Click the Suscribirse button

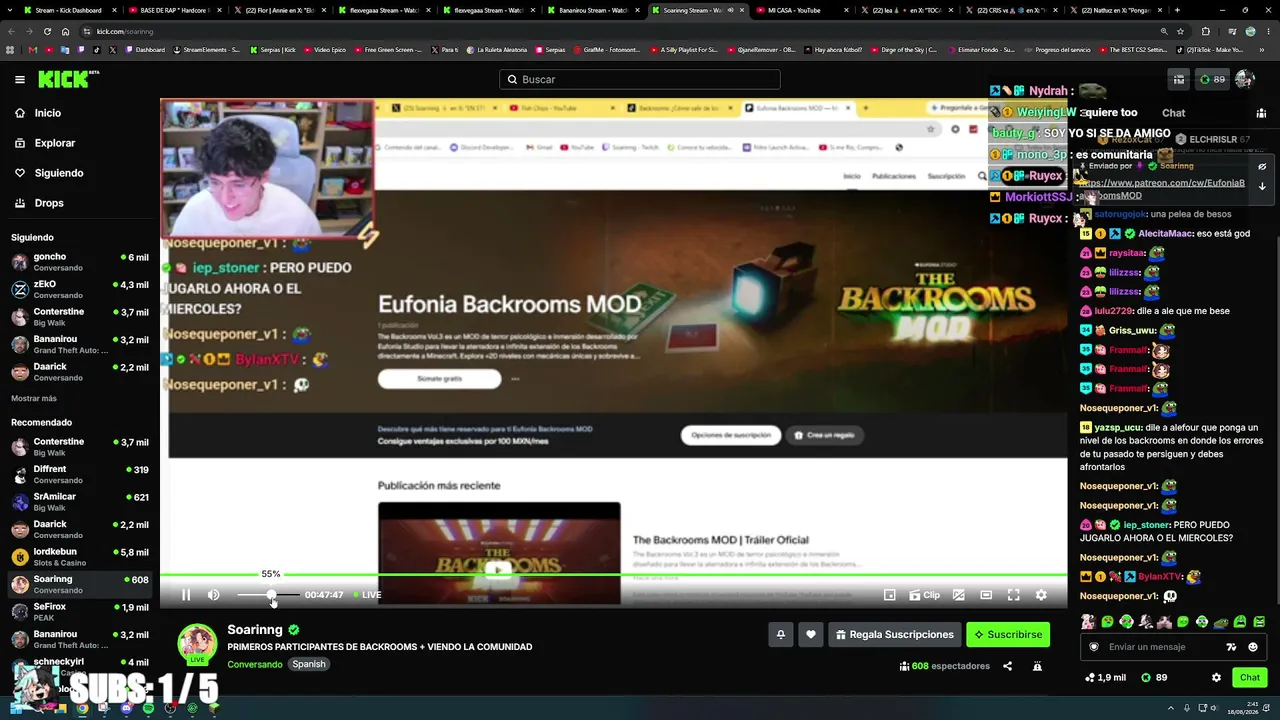pyautogui.click(x=1008, y=634)
